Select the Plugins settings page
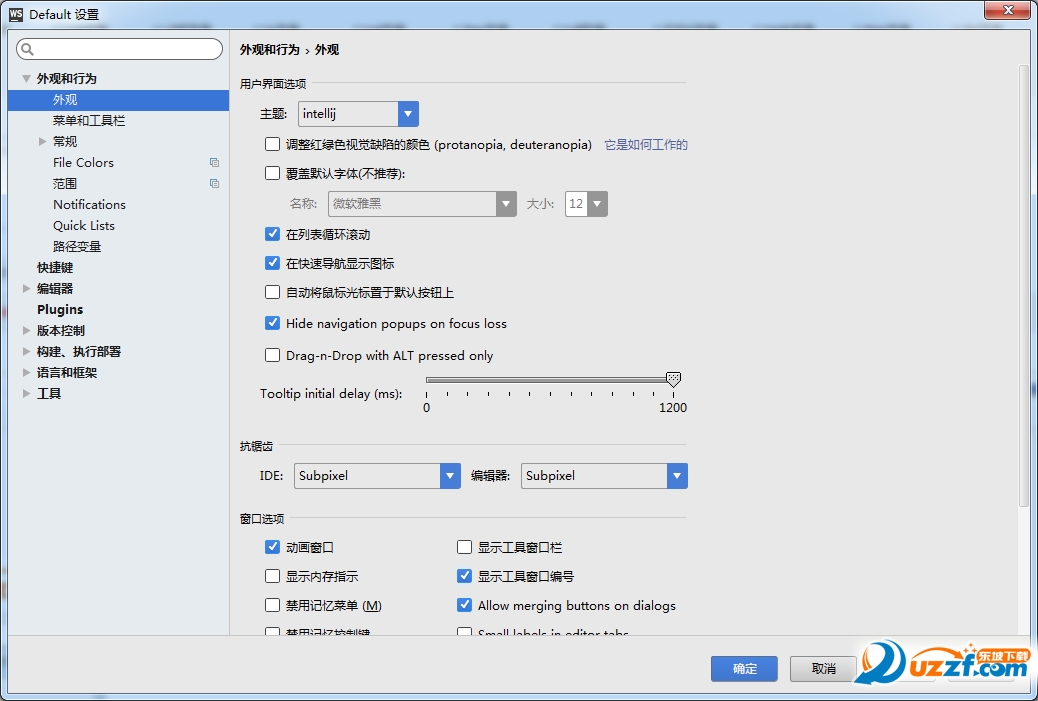 60,309
